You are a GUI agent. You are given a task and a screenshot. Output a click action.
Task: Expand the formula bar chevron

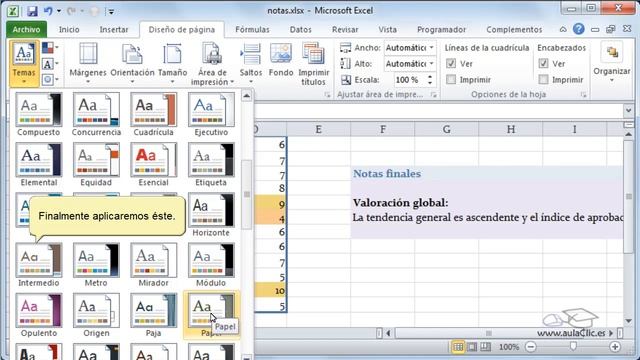(x=629, y=111)
